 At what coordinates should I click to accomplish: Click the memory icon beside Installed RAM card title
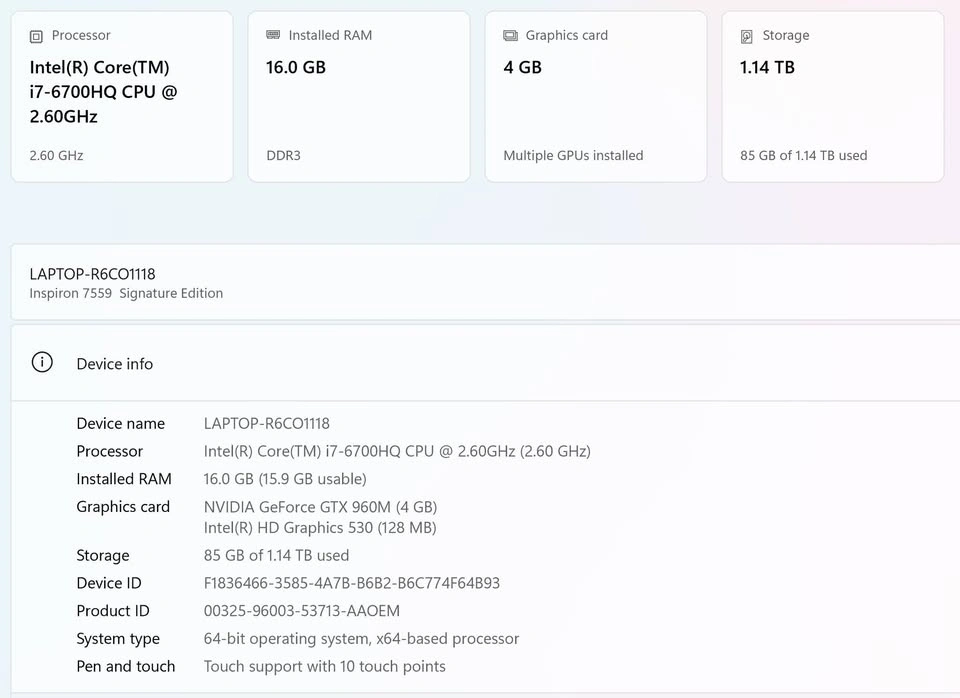[x=273, y=35]
